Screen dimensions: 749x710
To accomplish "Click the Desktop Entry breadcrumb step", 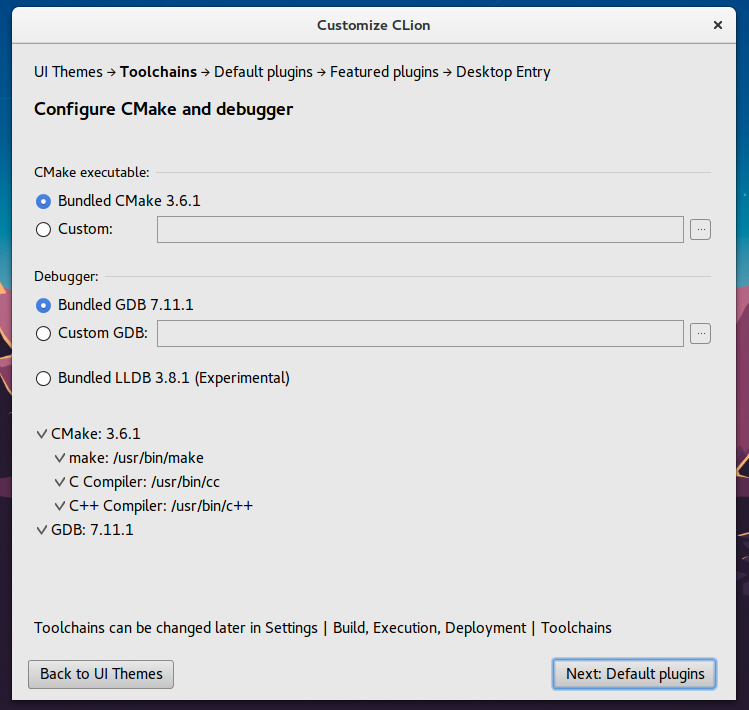I will [x=503, y=72].
